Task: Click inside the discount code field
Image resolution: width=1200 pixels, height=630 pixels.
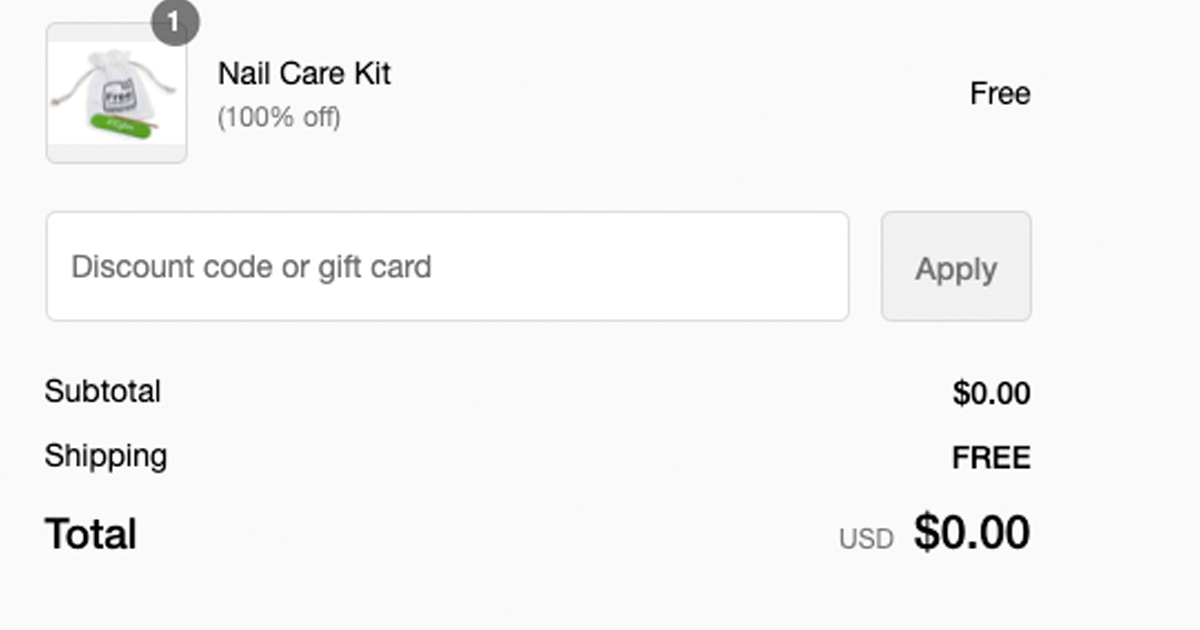Action: click(446, 266)
